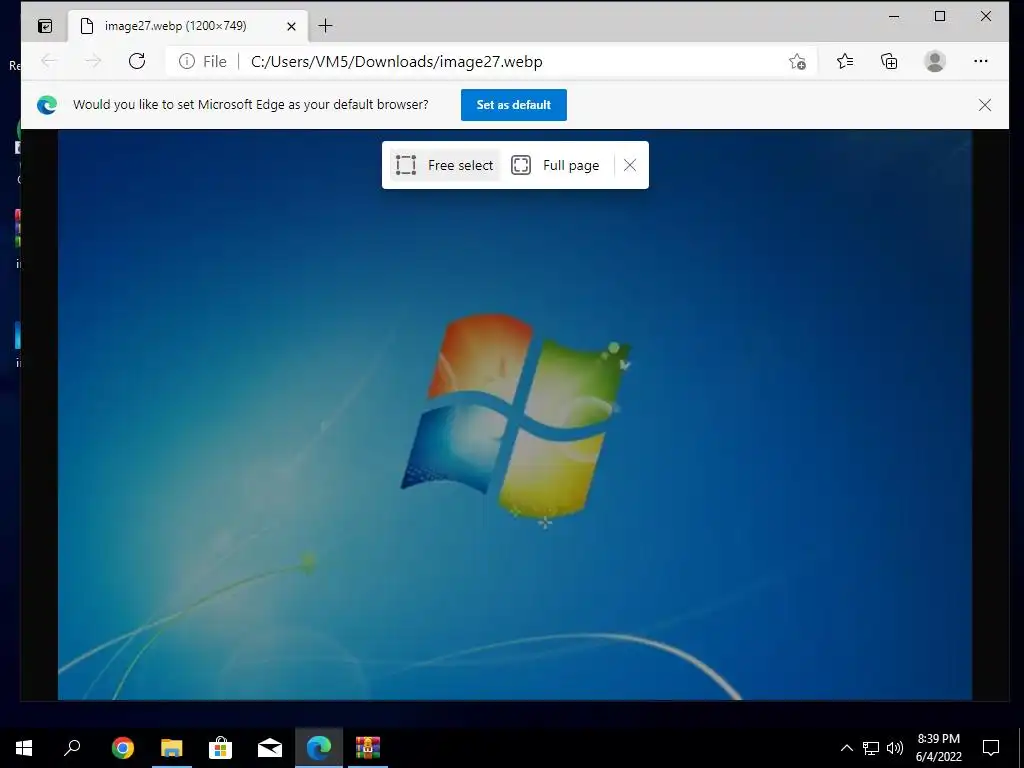Show hidden system tray icons chevron
This screenshot has width=1024, height=768.
pyautogui.click(x=846, y=748)
